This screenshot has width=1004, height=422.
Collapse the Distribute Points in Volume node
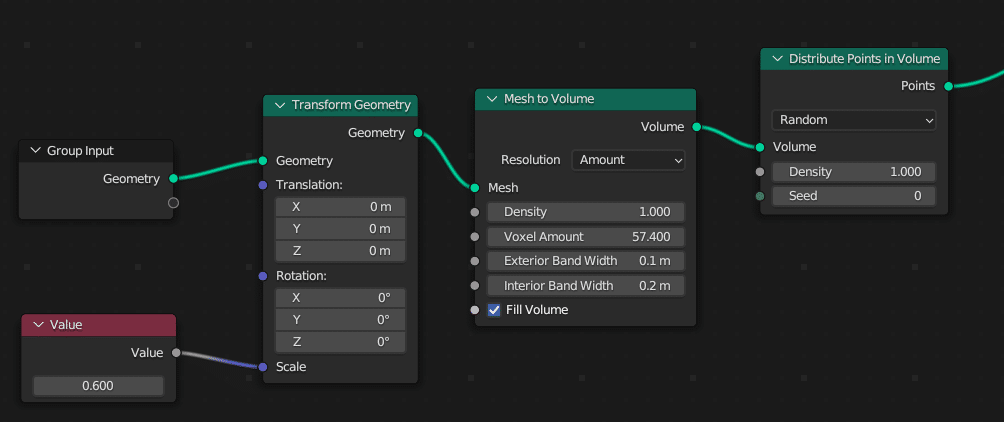(x=775, y=59)
